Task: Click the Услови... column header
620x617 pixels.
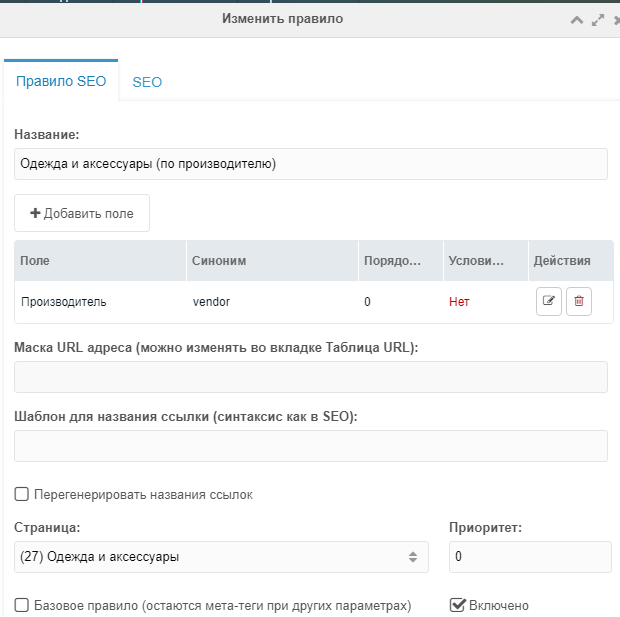Action: click(486, 261)
